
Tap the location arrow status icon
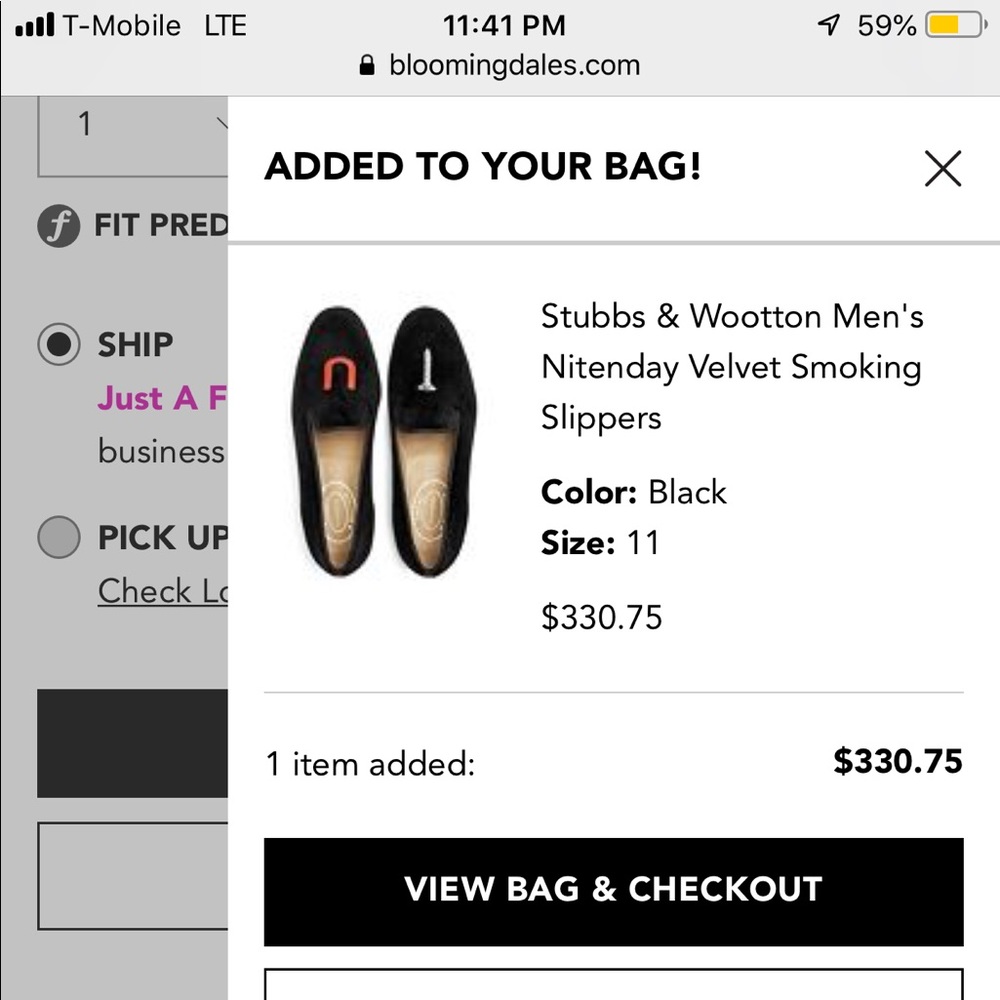(828, 26)
